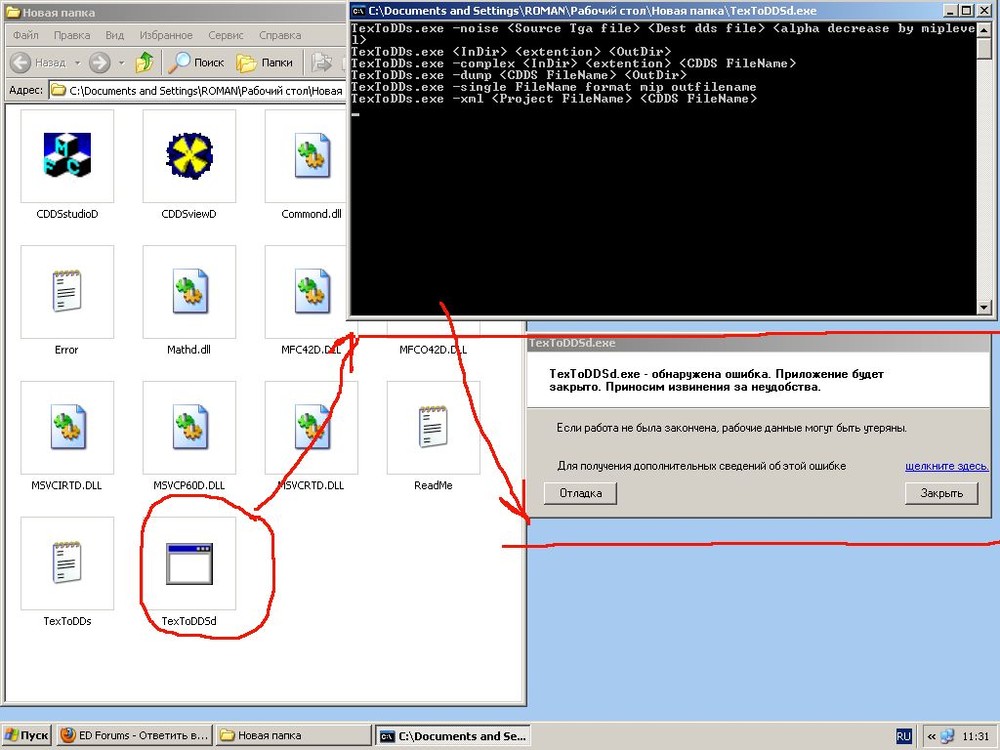This screenshot has height=750, width=1000.
Task: Click the Назад back arrow icon
Action: (x=20, y=62)
